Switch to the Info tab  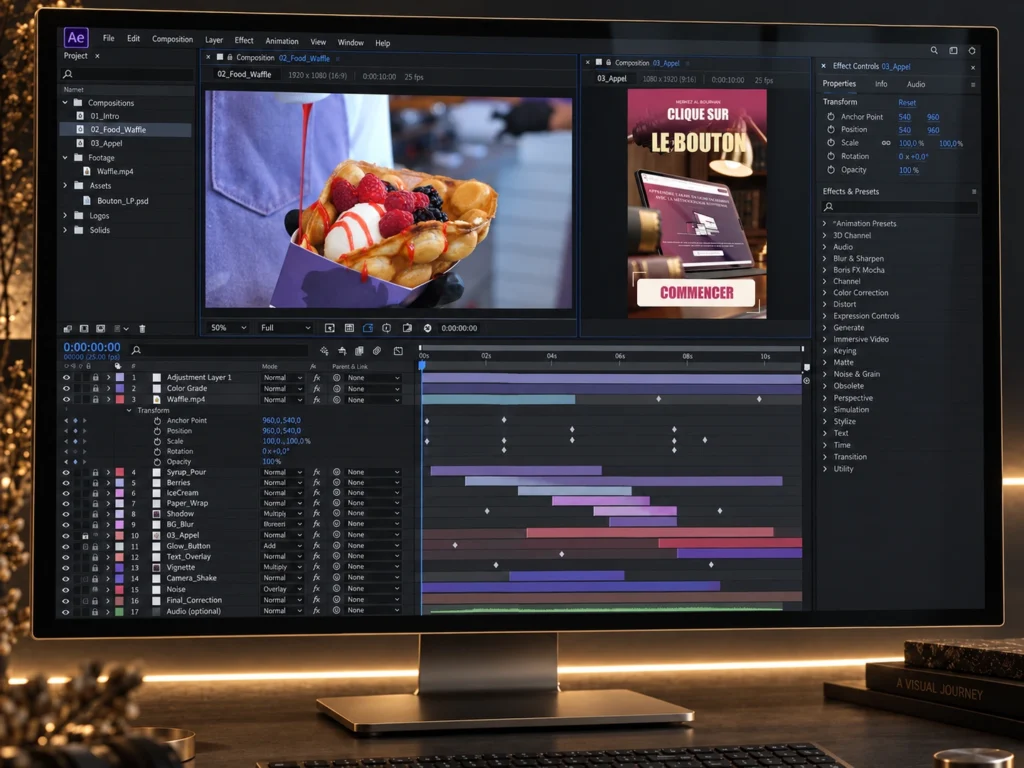(x=881, y=84)
